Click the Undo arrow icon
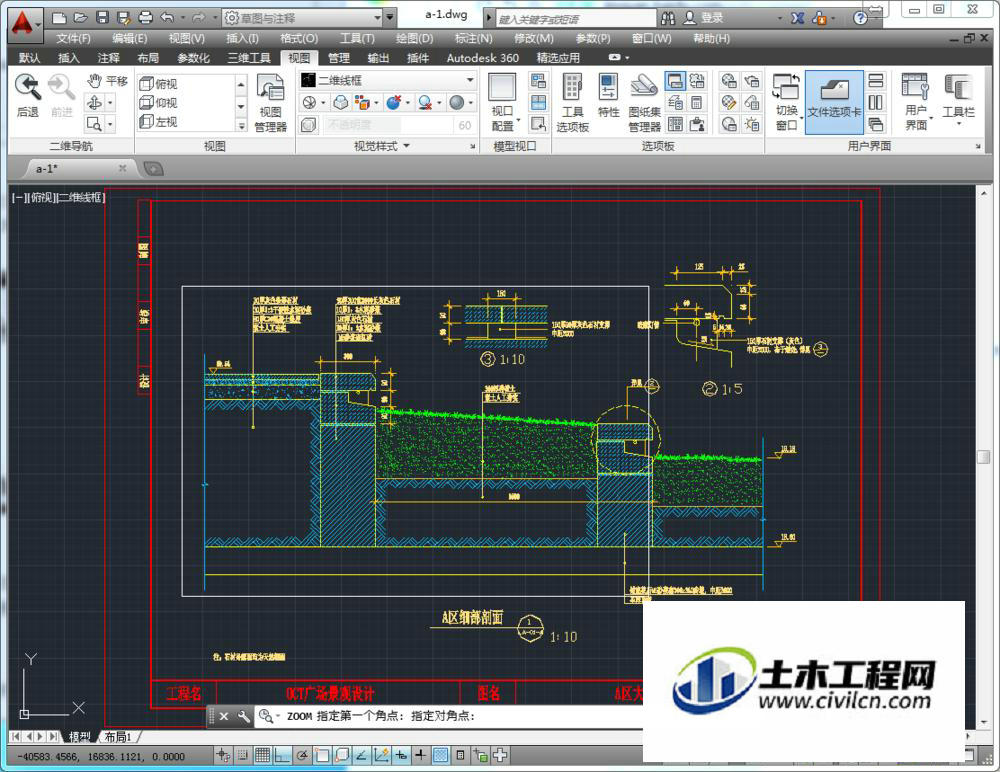This screenshot has width=1000, height=772. pos(167,18)
